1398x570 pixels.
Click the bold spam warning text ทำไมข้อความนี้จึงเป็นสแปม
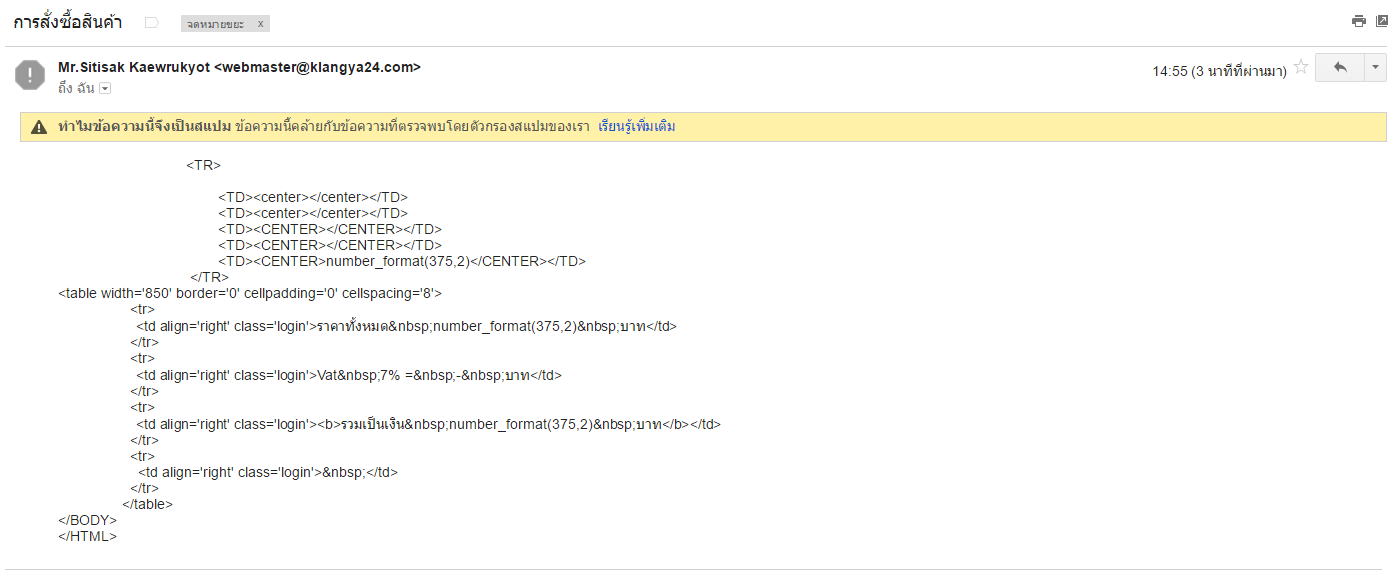pyautogui.click(x=144, y=127)
